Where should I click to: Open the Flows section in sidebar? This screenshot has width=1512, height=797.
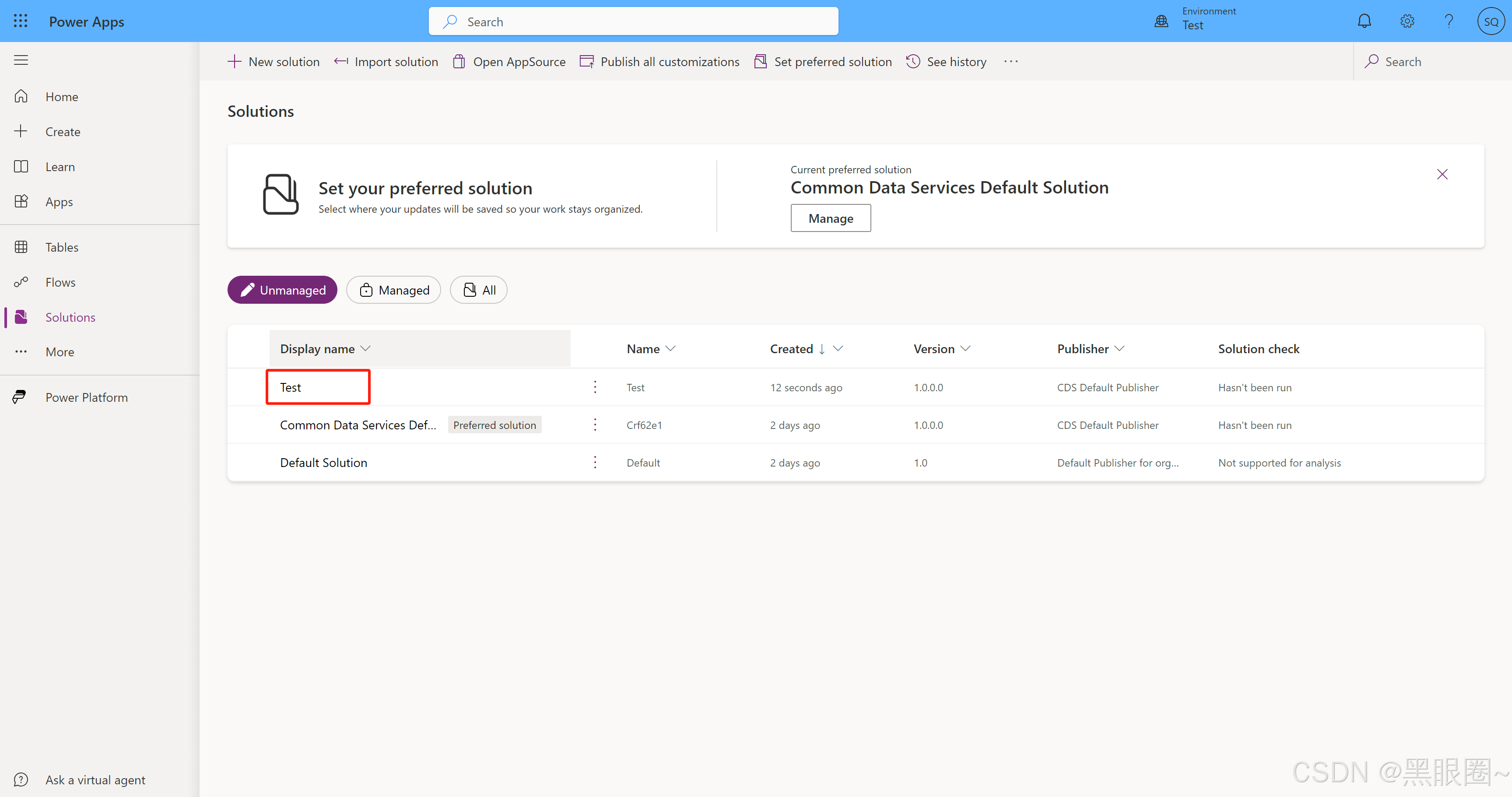(60, 282)
